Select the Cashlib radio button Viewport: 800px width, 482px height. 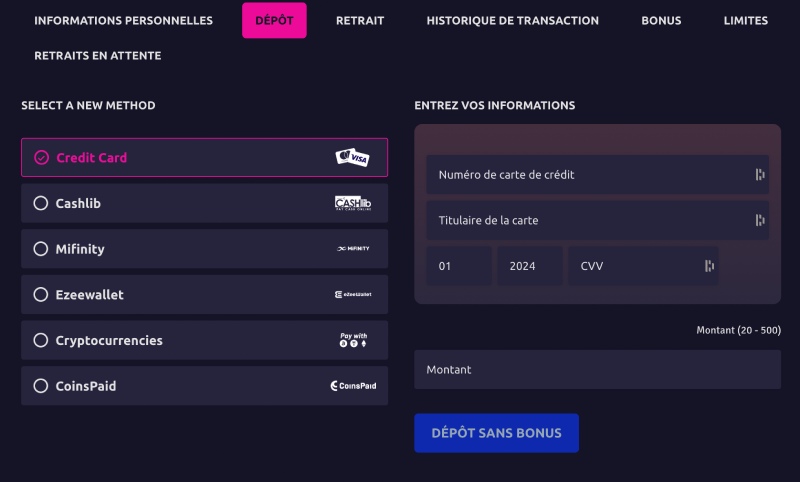coord(41,203)
